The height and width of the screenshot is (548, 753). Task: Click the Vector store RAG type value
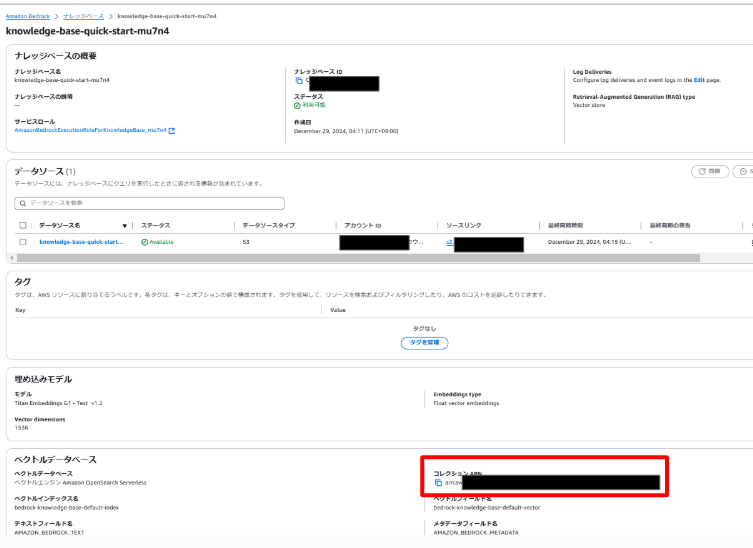pyautogui.click(x=589, y=105)
